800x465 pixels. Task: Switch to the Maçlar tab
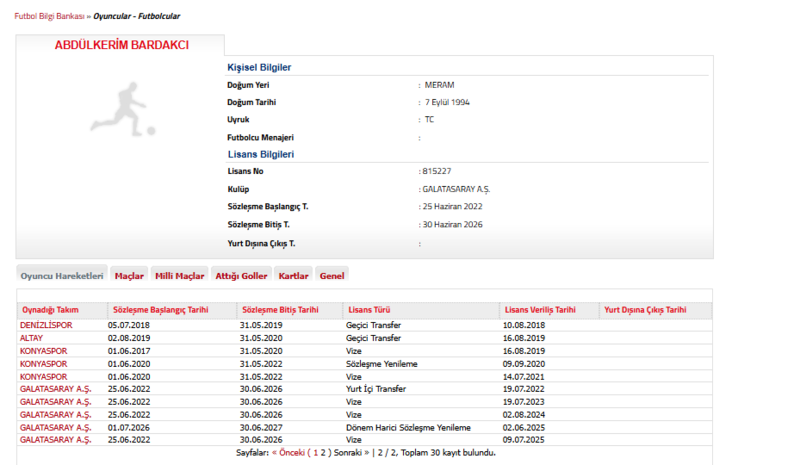coord(129,276)
